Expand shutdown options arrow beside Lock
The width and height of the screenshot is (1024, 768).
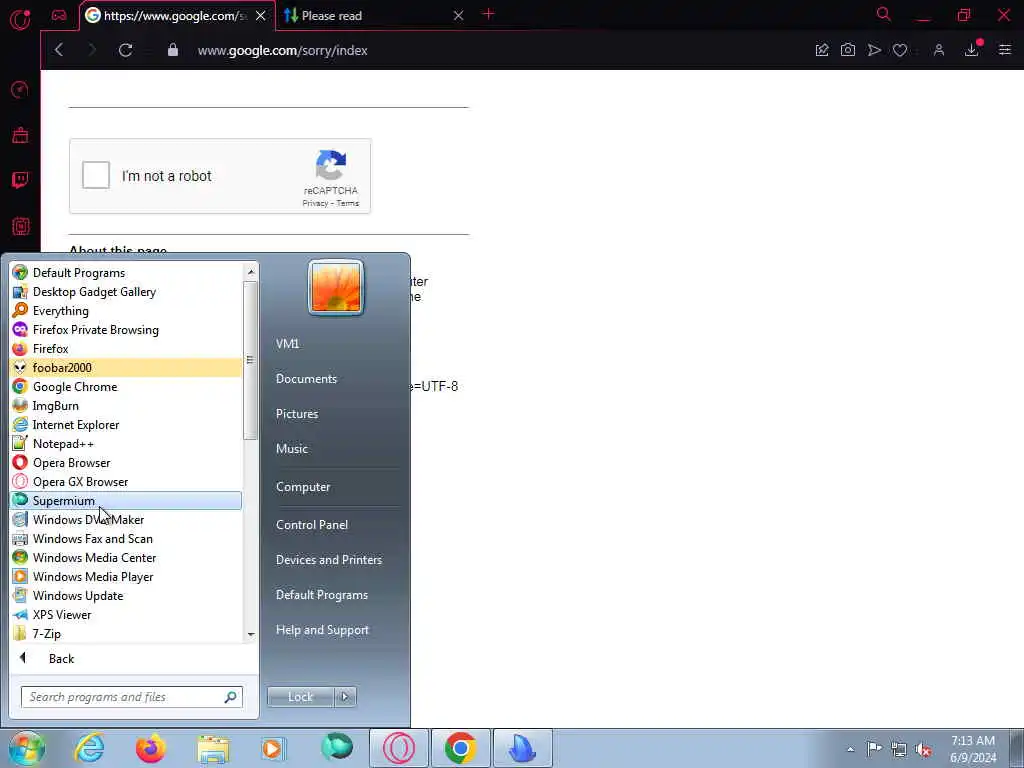345,697
